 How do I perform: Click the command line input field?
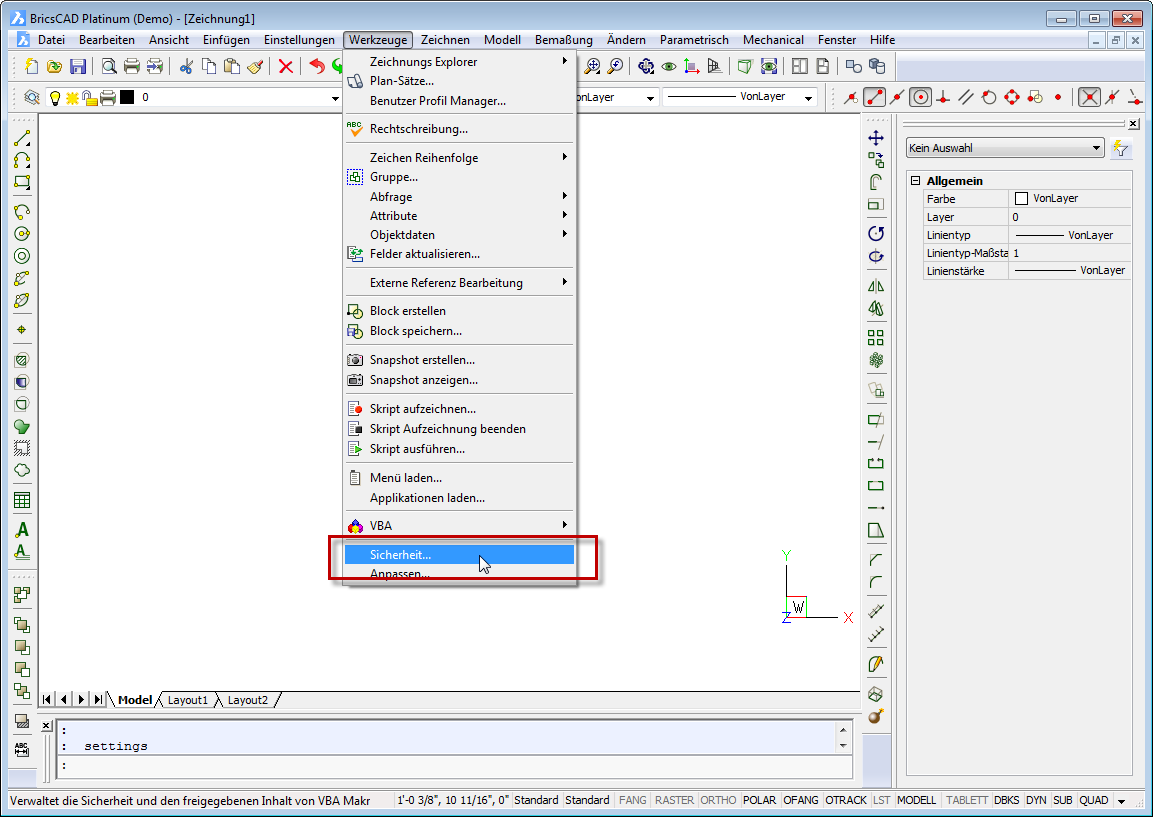(450, 766)
